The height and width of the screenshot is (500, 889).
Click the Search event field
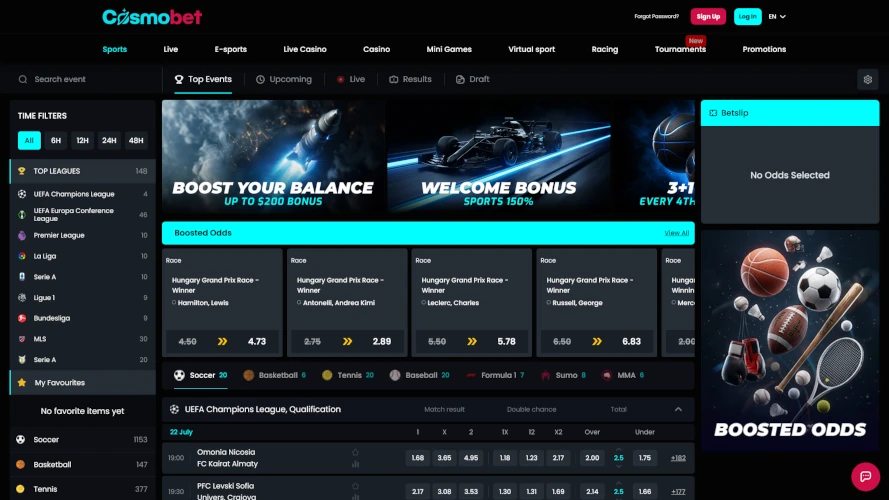coord(85,79)
